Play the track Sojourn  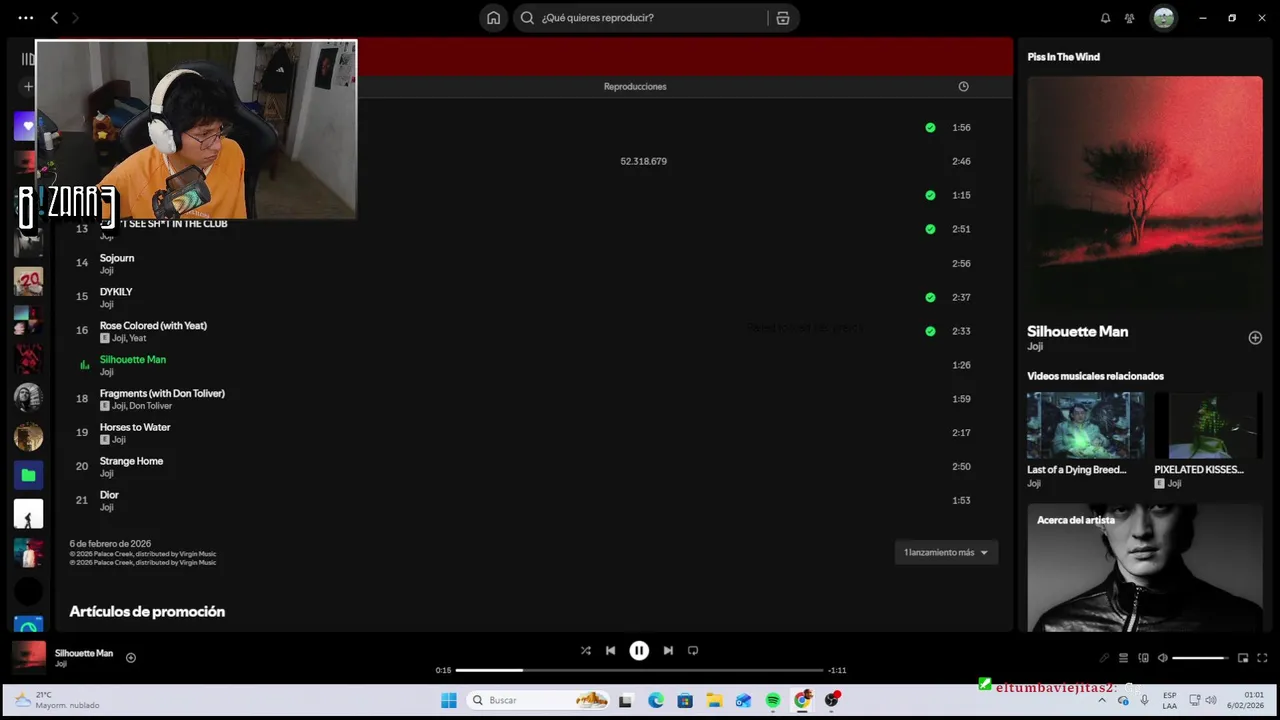tap(117, 258)
